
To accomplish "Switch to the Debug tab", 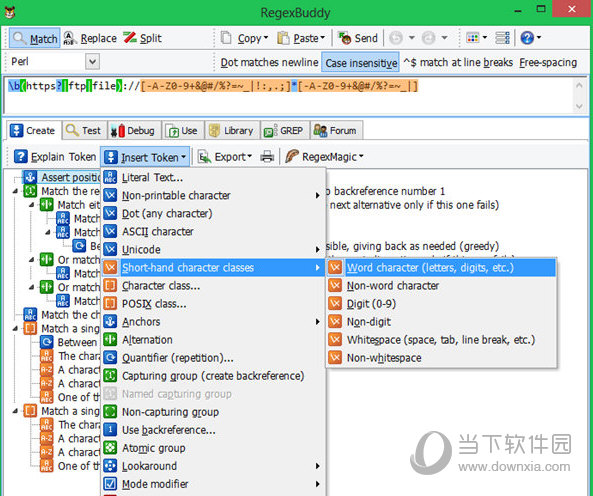I will tap(134, 131).
